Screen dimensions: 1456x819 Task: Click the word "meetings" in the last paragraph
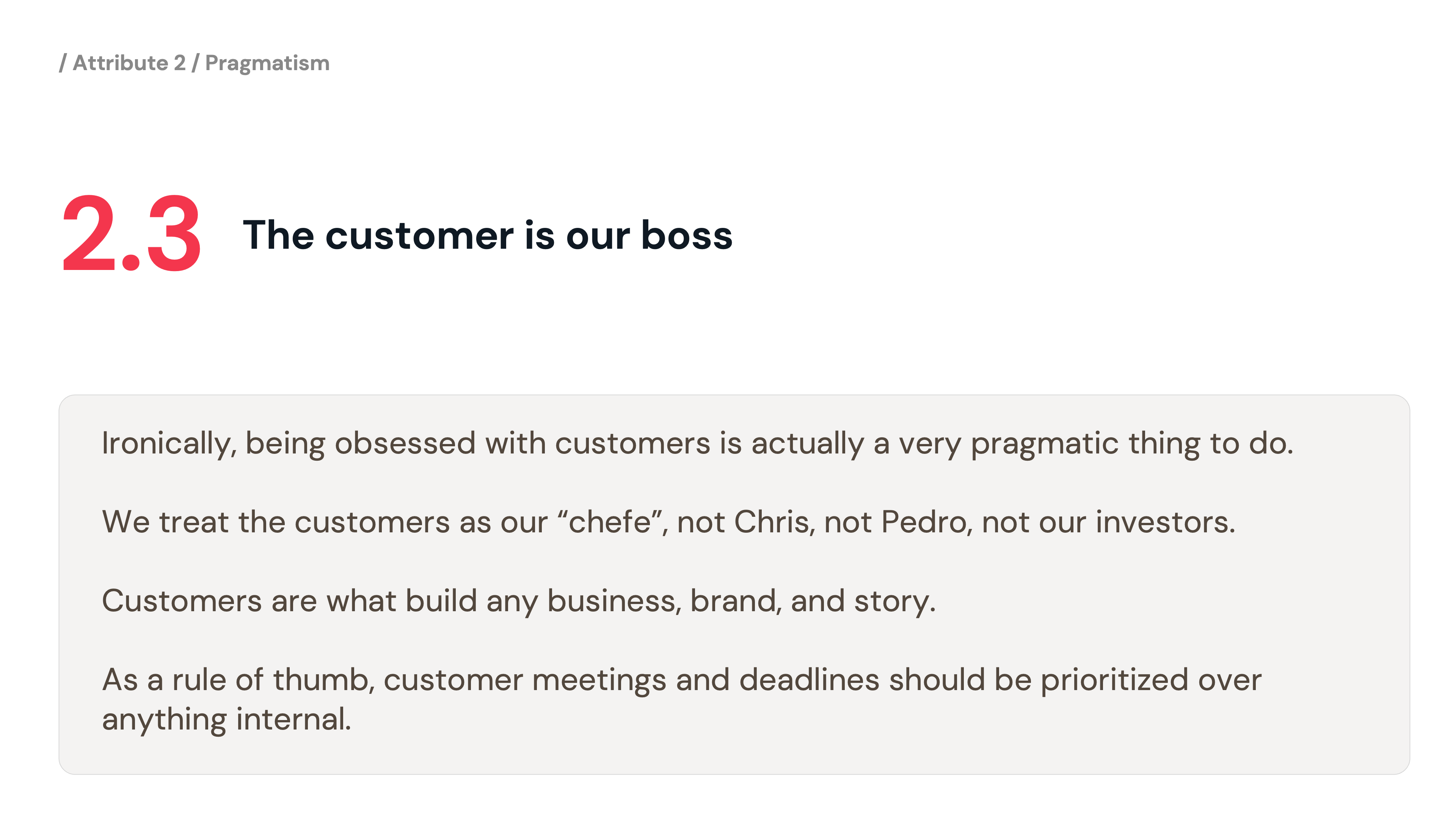599,679
